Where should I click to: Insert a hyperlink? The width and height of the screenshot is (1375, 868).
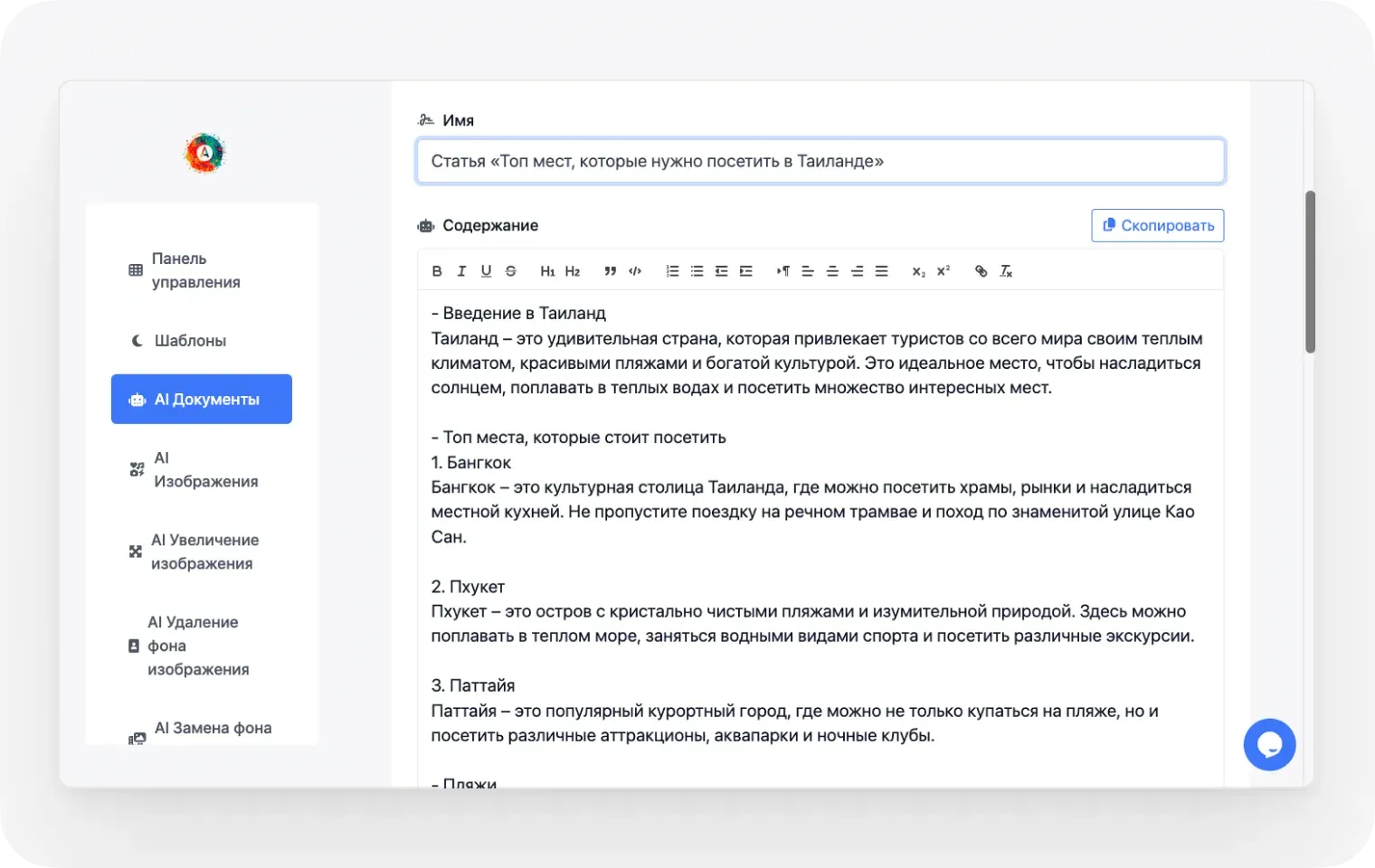pyautogui.click(x=981, y=271)
